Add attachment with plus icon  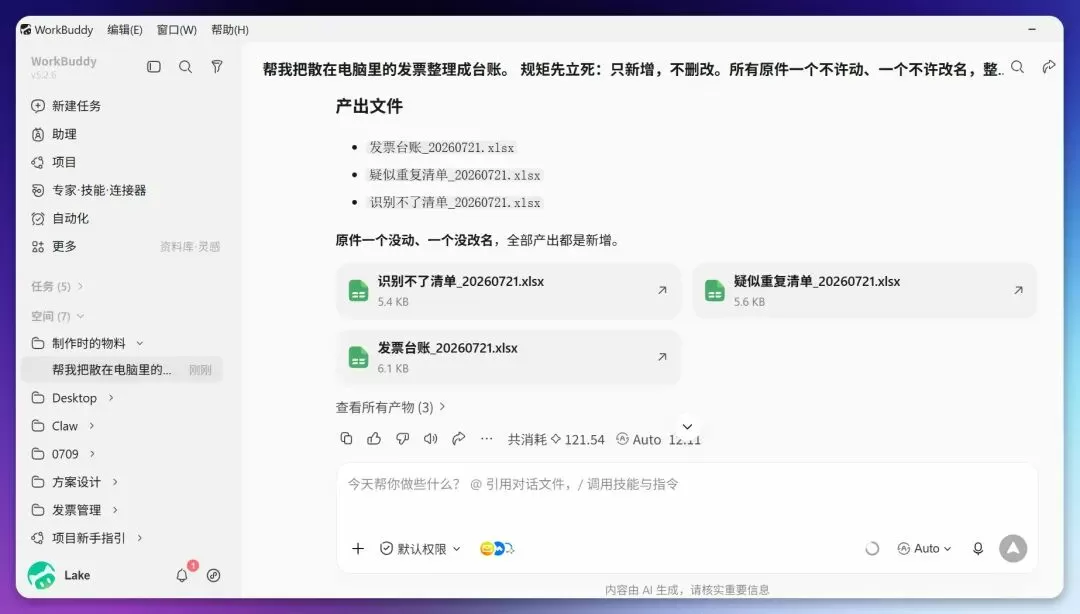357,549
